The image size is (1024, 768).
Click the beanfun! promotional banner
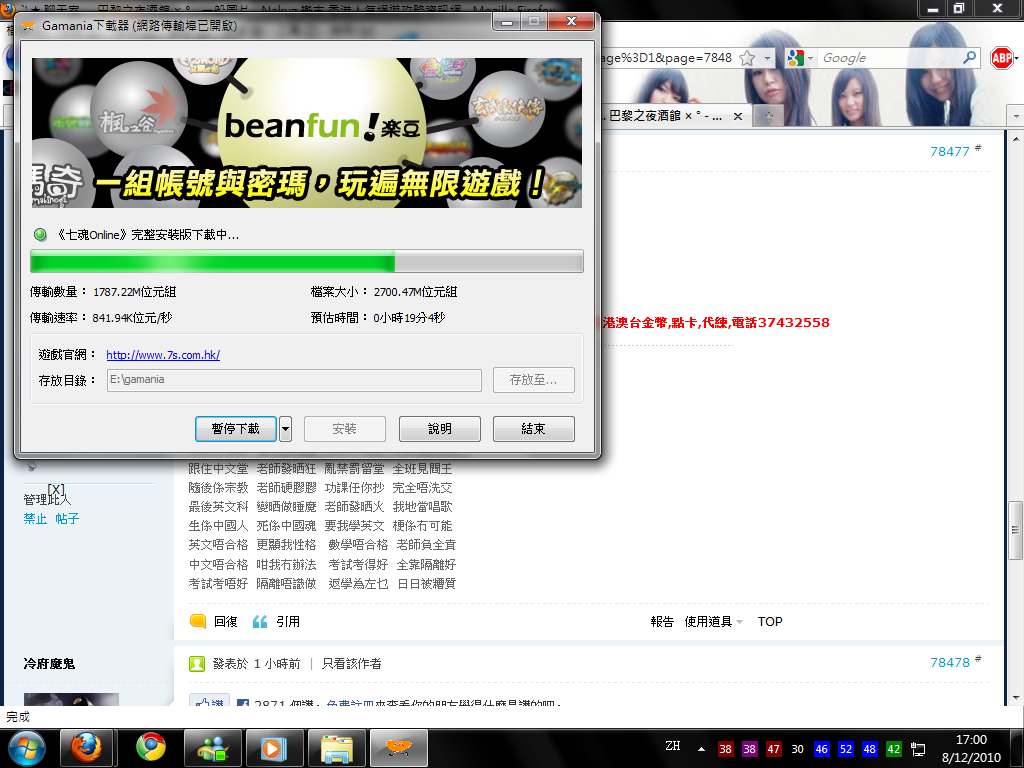pyautogui.click(x=307, y=133)
